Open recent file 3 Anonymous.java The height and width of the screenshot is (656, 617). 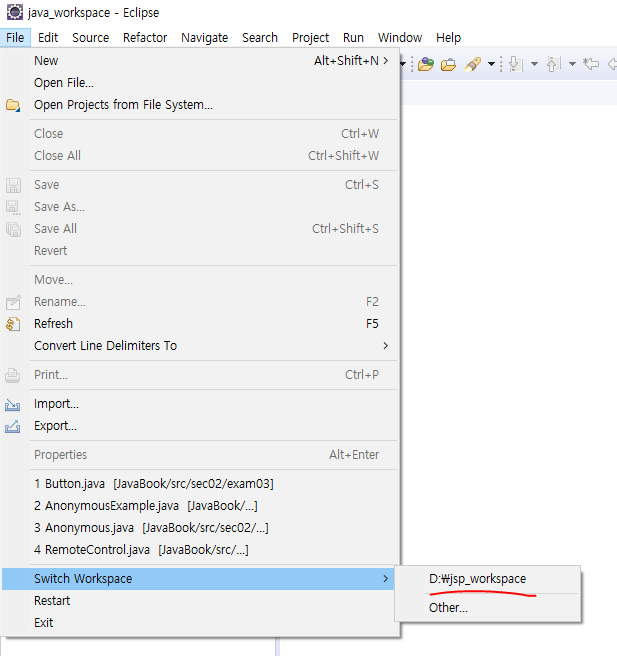200,528
